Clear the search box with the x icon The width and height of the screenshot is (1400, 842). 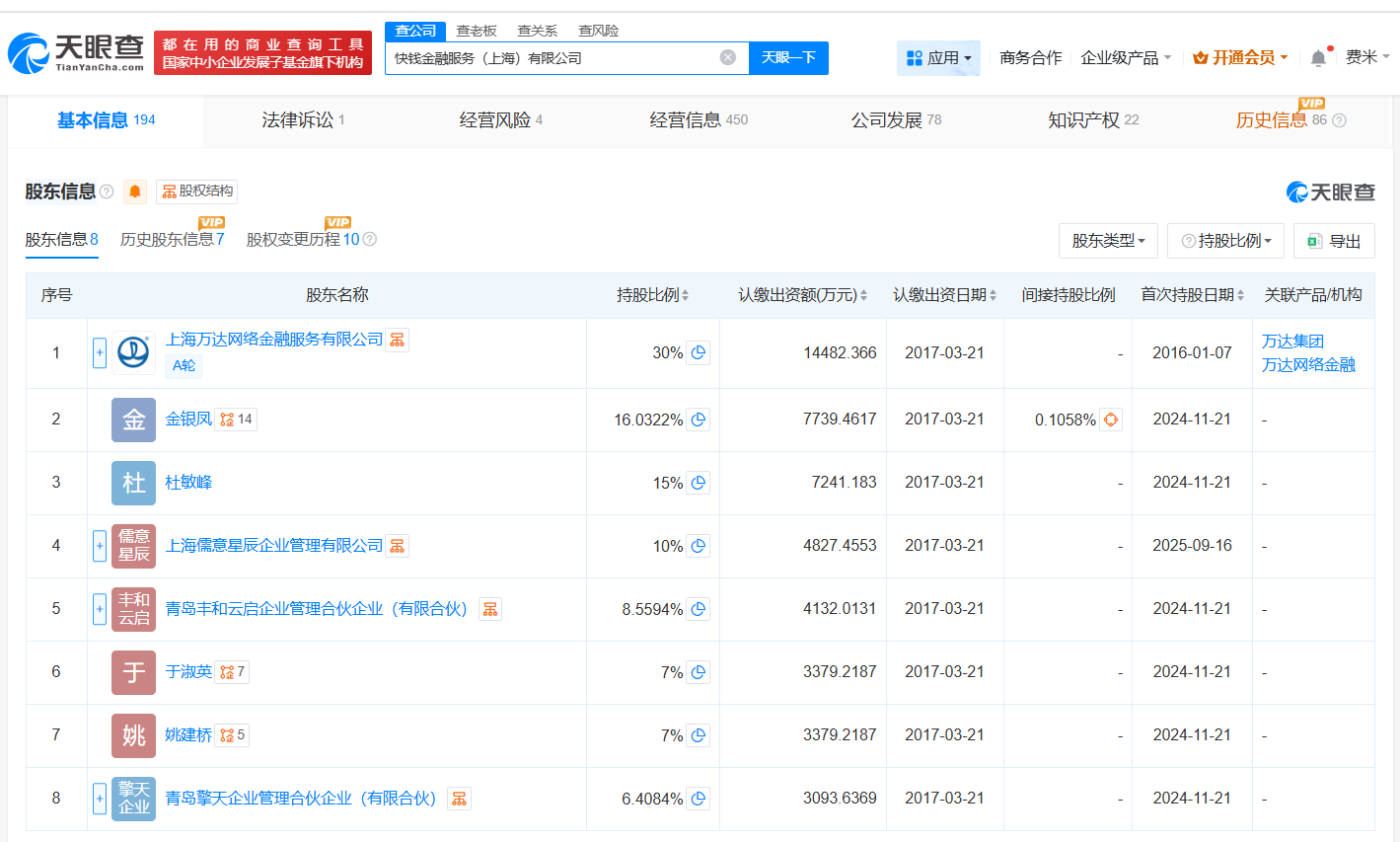[728, 57]
